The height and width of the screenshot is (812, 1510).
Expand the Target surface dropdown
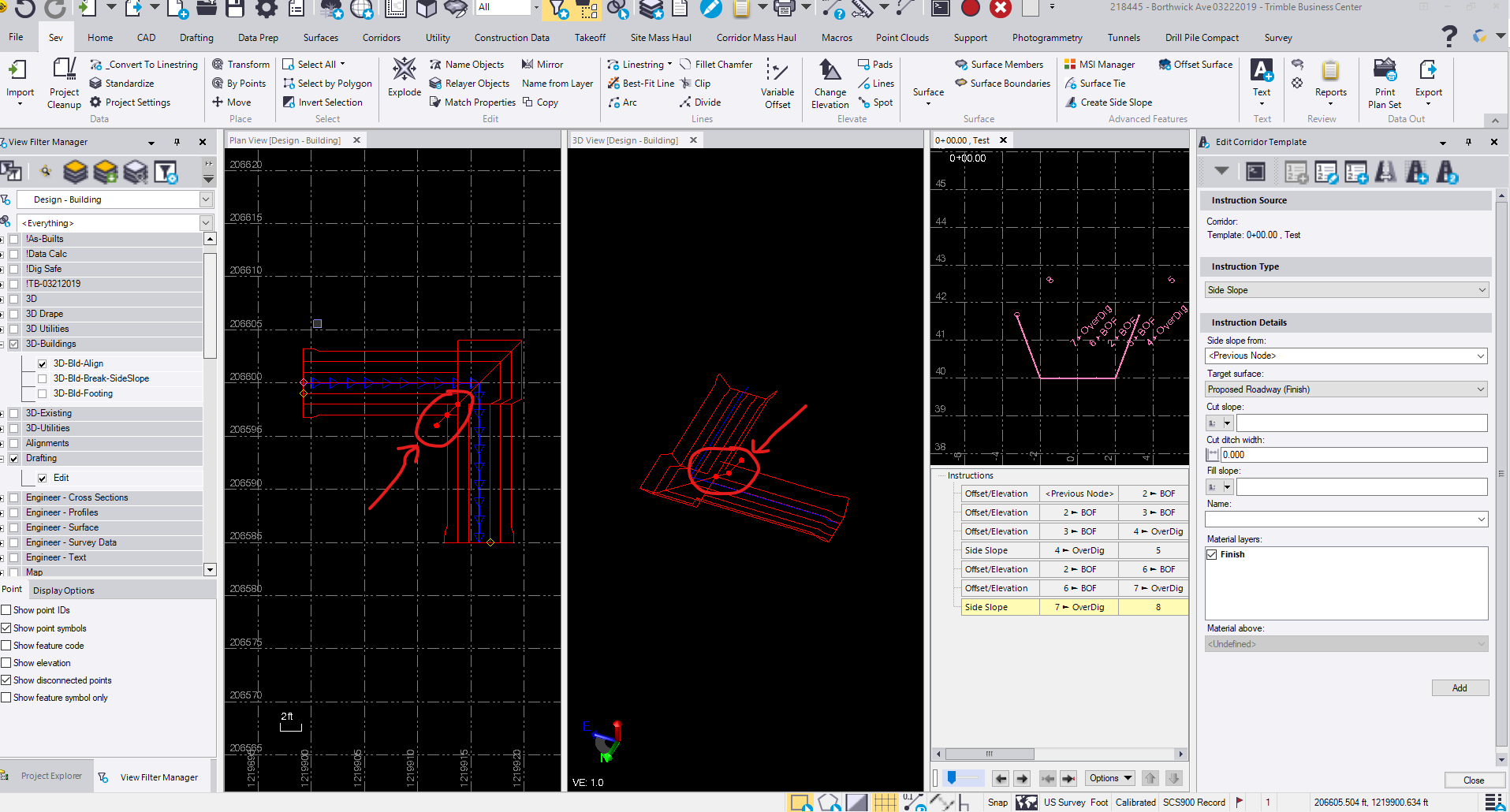pos(1346,389)
